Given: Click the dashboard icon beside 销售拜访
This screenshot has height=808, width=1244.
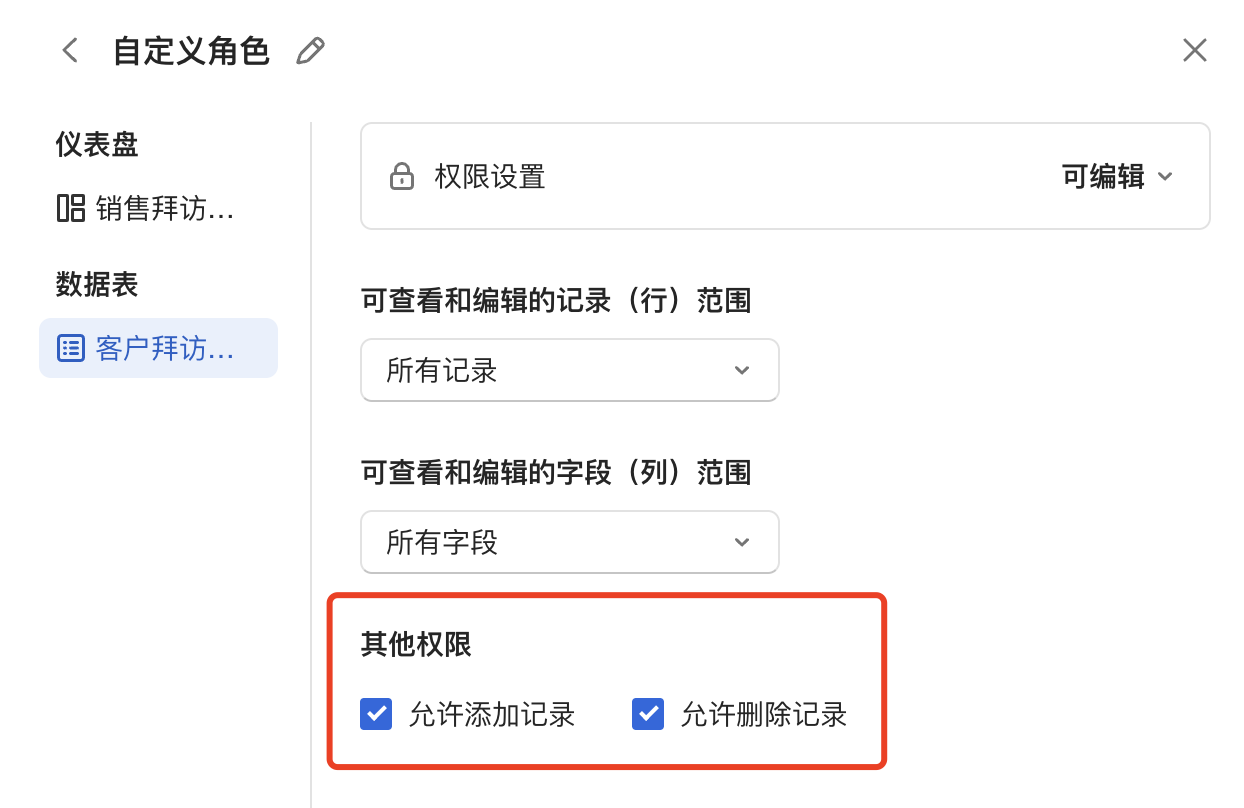Looking at the screenshot, I should coord(70,209).
